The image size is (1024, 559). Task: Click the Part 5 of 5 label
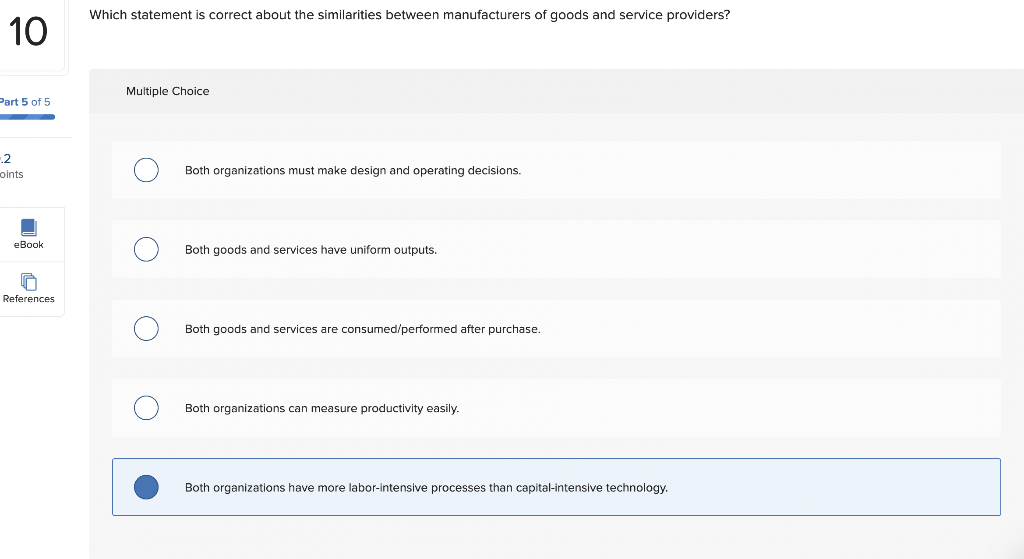[x=26, y=102]
